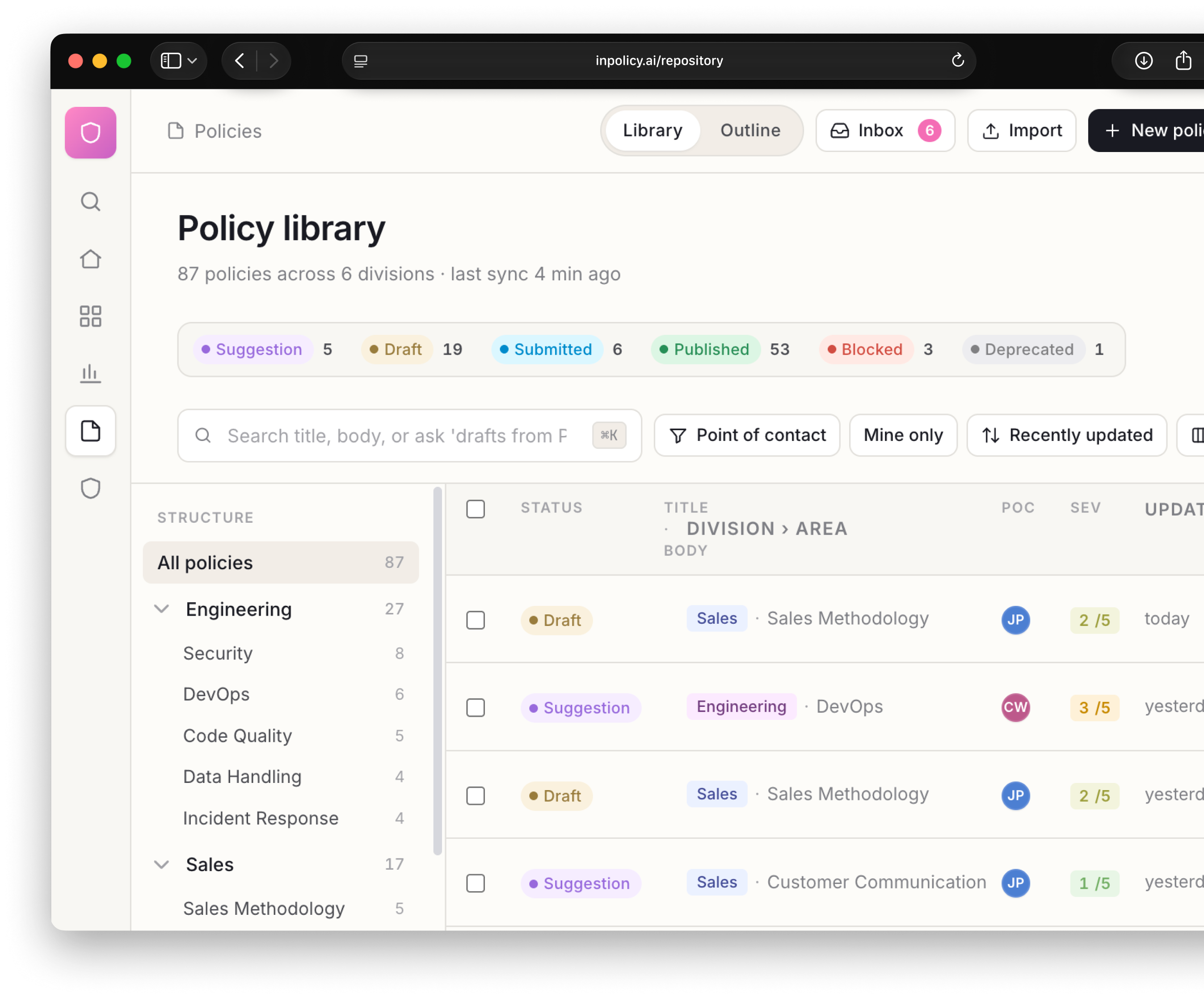The width and height of the screenshot is (1204, 998).
Task: Select Security area under Engineering
Action: pyautogui.click(x=281, y=653)
